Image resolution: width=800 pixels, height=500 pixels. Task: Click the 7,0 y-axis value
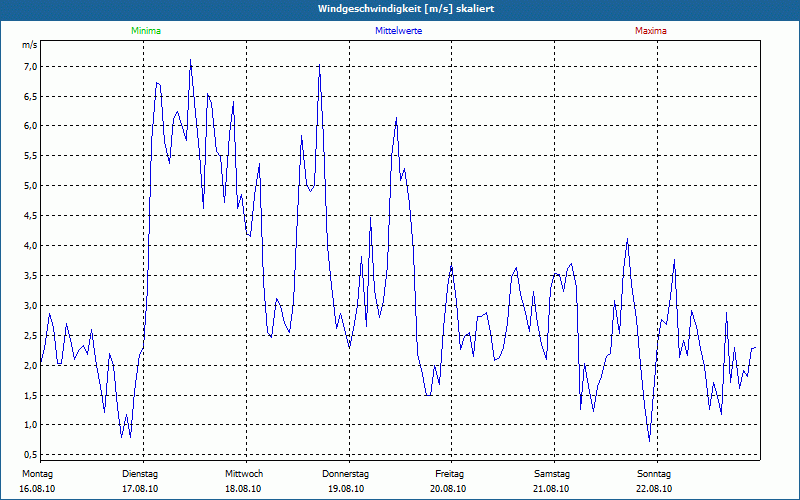pyautogui.click(x=30, y=67)
